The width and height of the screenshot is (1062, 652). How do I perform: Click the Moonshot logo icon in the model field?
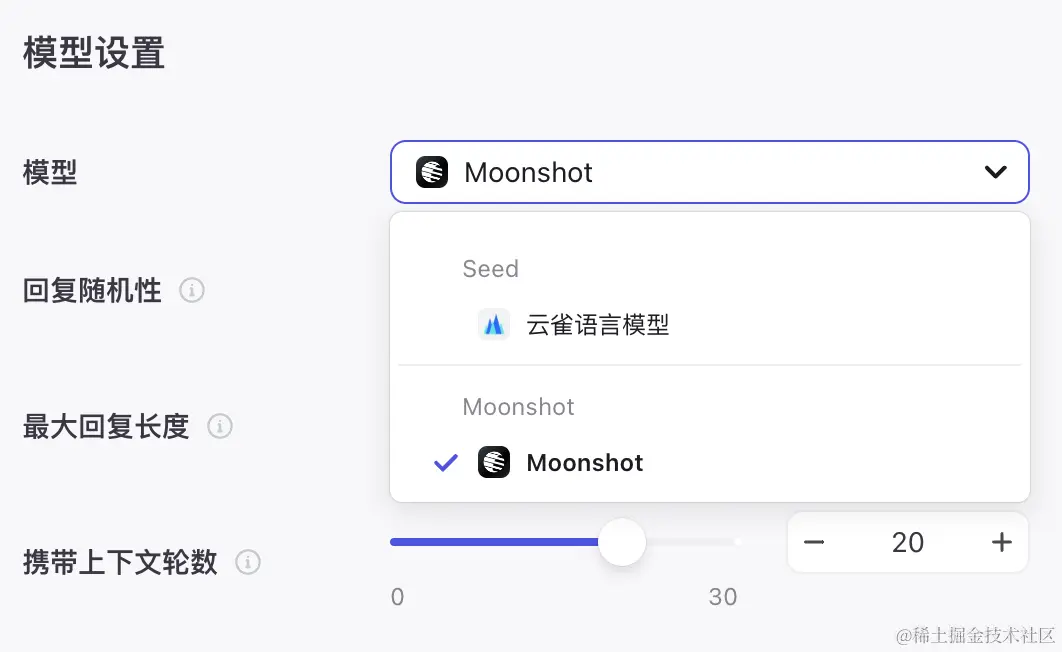pos(430,172)
